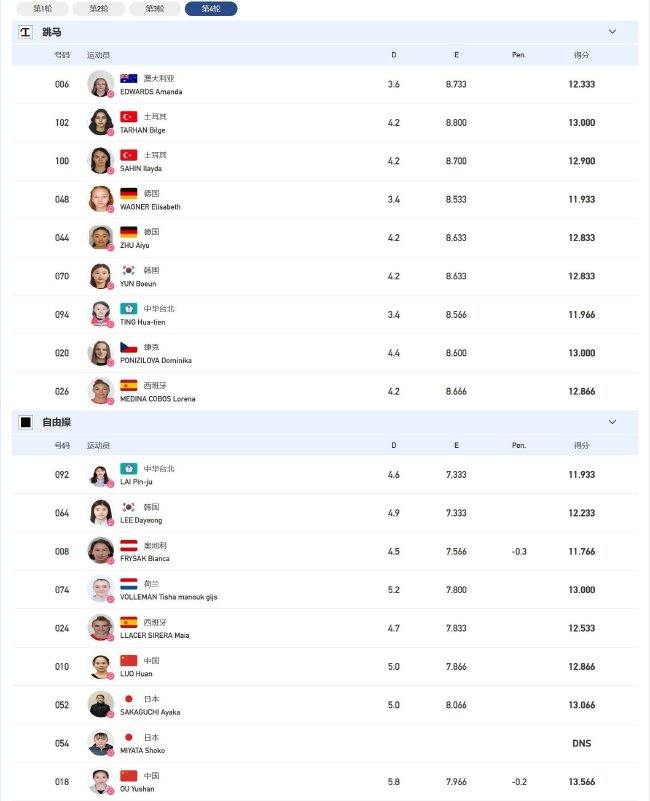
Task: Click the DNS result for MIYATA Shoko
Action: 581,743
